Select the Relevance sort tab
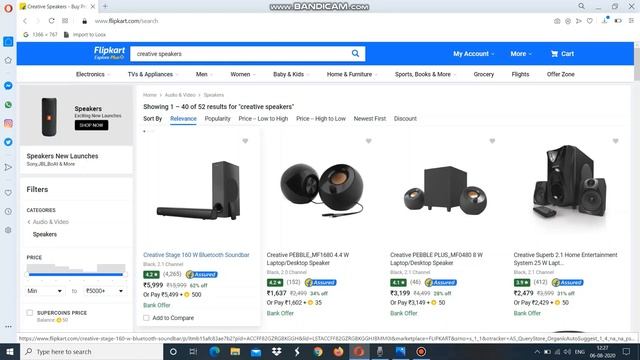Image resolution: width=640 pixels, height=360 pixels. coord(183,118)
